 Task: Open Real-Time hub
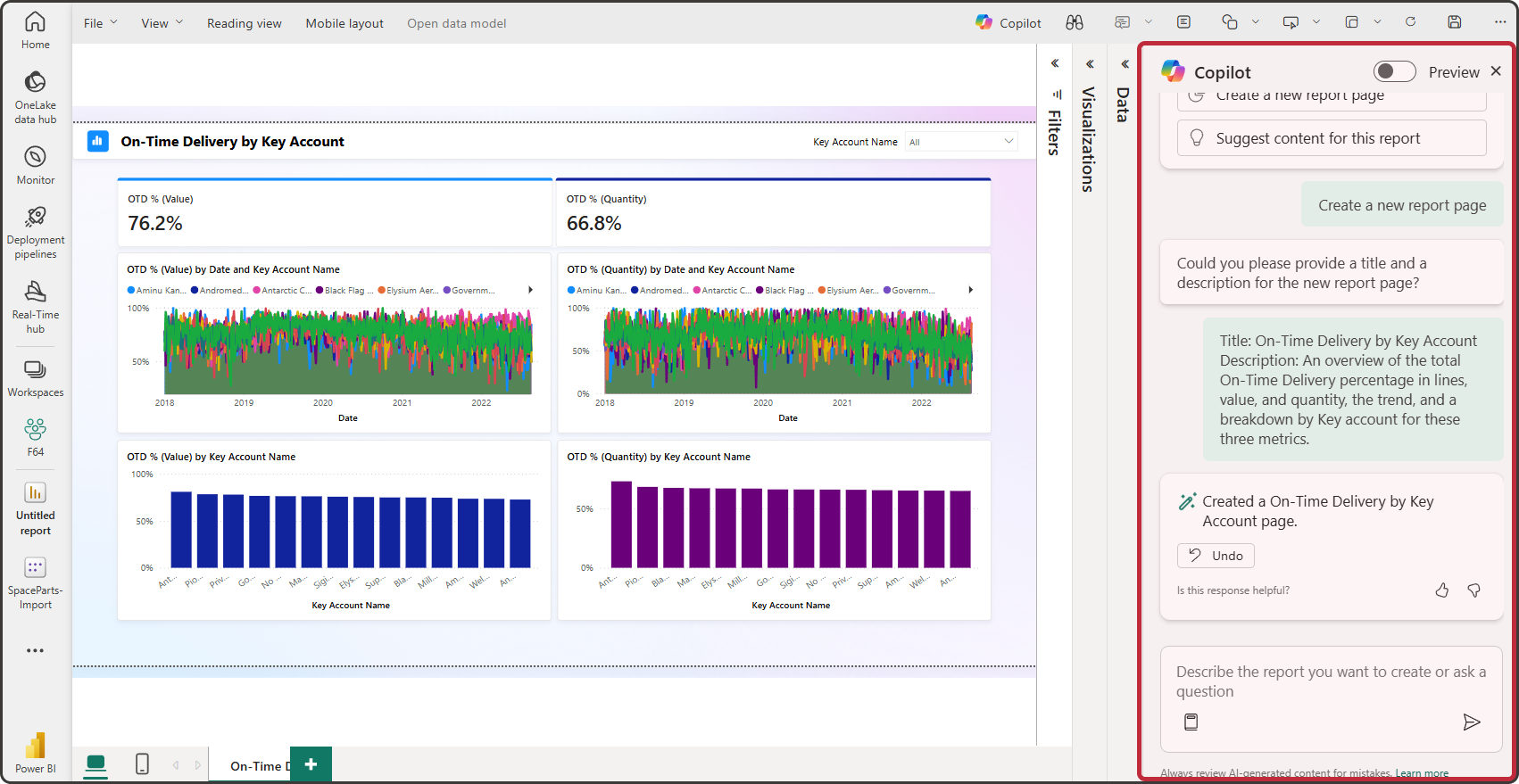coord(36,307)
